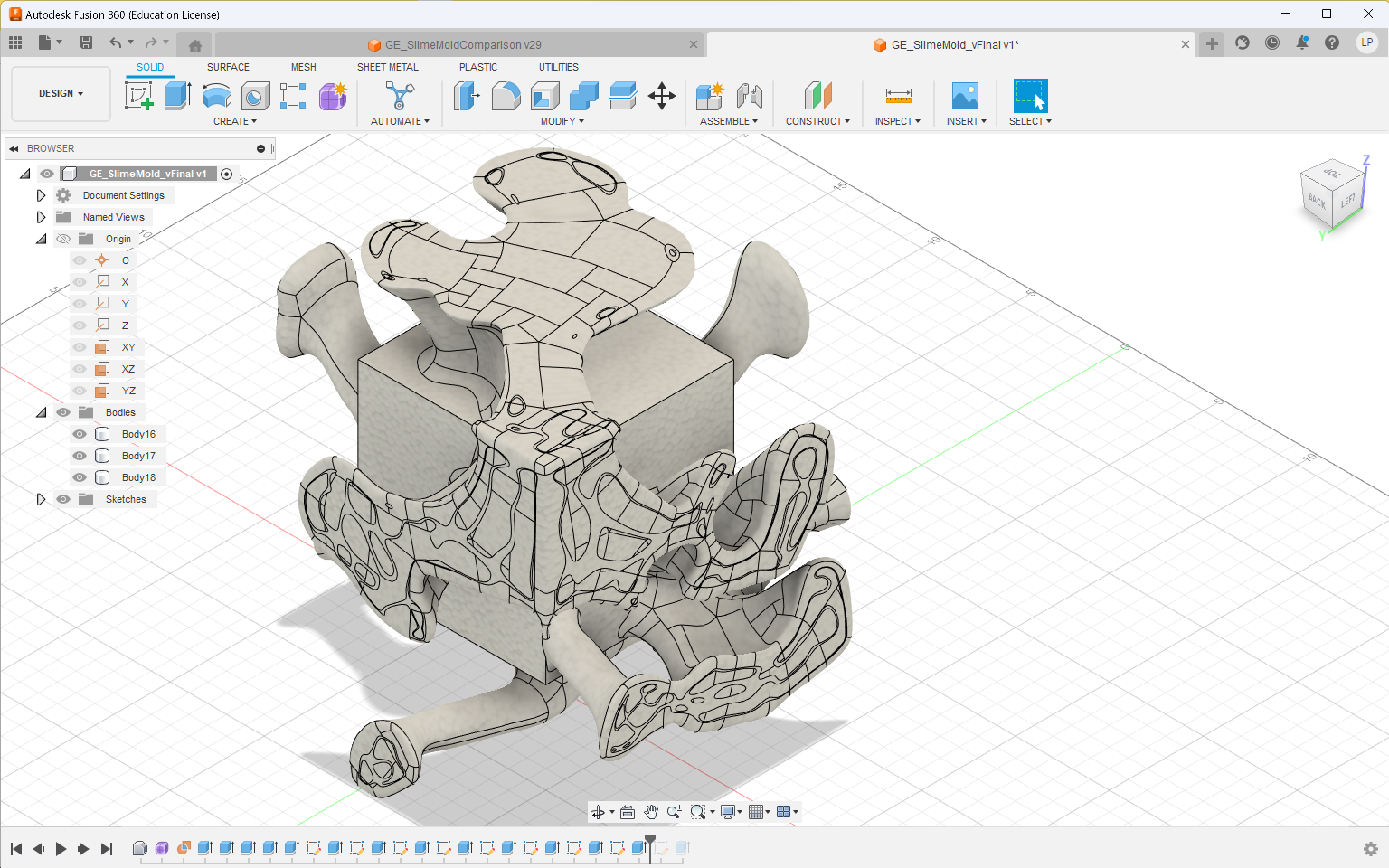Switch to the SURFACE tab
Viewport: 1389px width, 868px height.
pyautogui.click(x=228, y=67)
